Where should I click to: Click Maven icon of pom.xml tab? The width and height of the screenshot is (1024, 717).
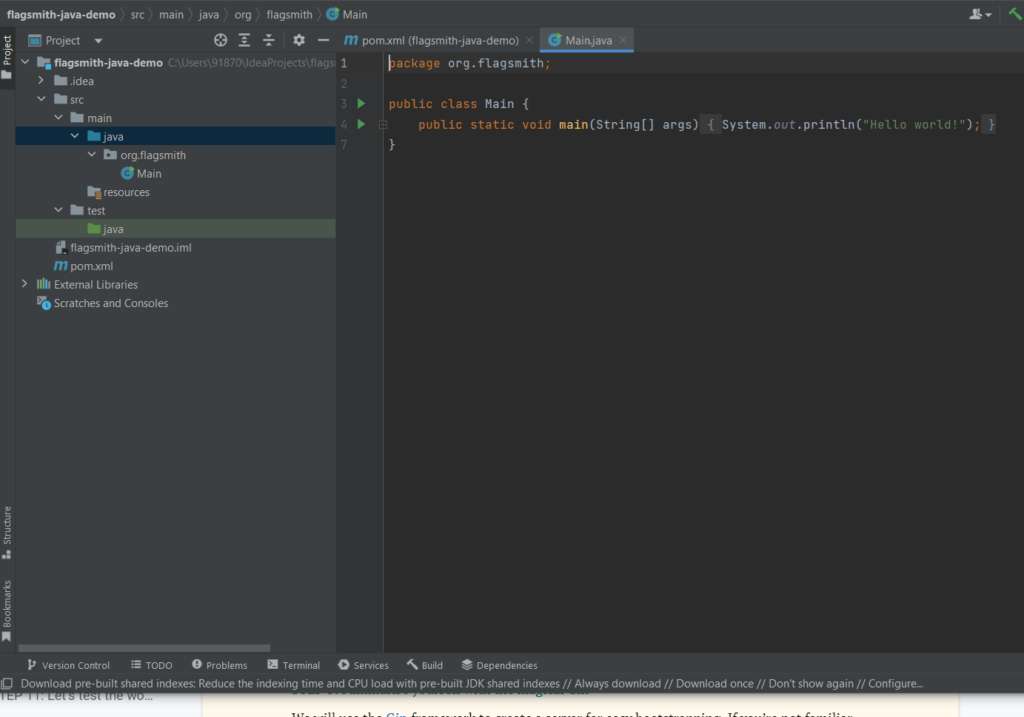coord(351,40)
